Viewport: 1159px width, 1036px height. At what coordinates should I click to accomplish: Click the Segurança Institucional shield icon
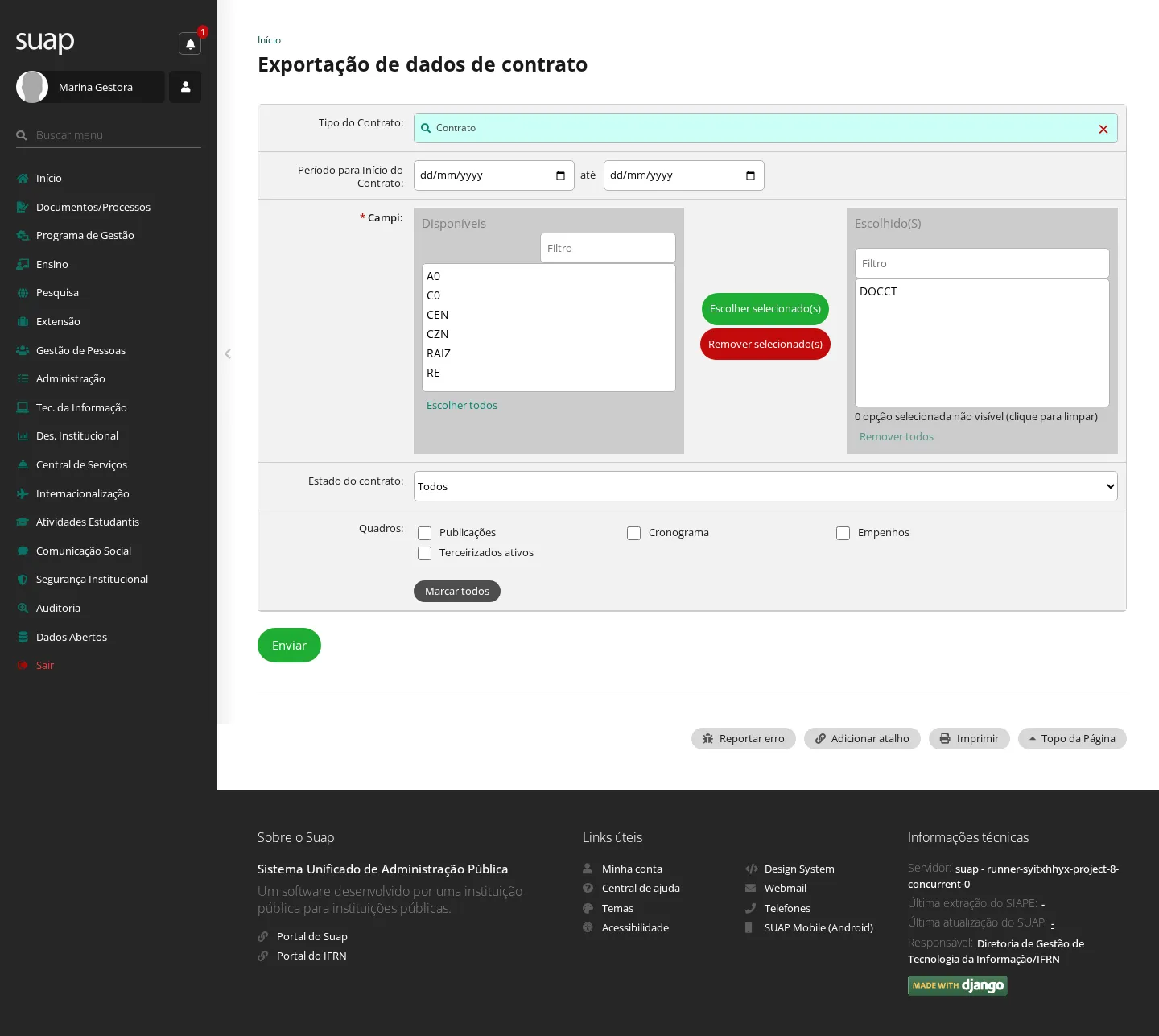[23, 580]
